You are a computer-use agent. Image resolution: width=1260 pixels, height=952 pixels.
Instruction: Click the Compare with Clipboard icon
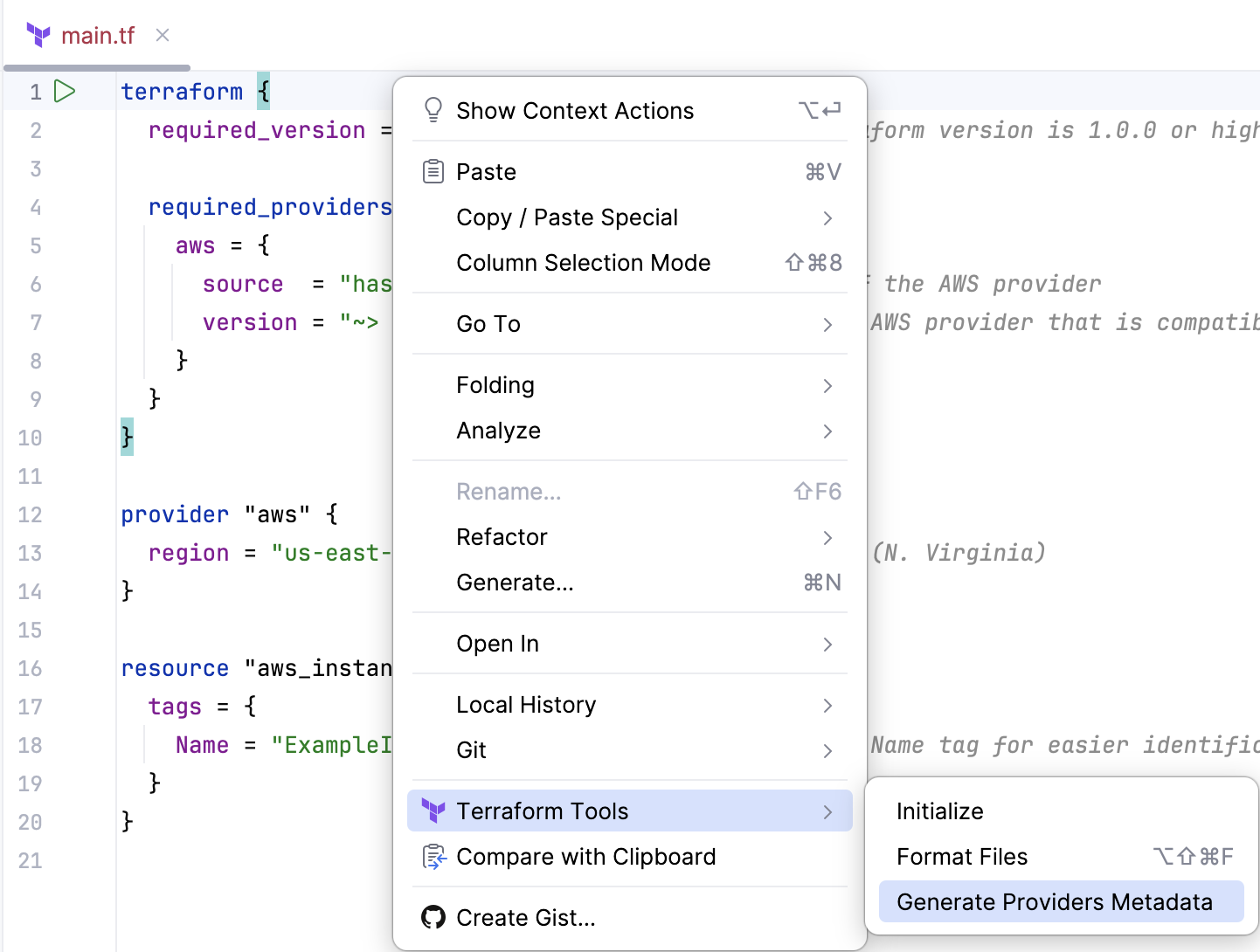click(x=433, y=856)
